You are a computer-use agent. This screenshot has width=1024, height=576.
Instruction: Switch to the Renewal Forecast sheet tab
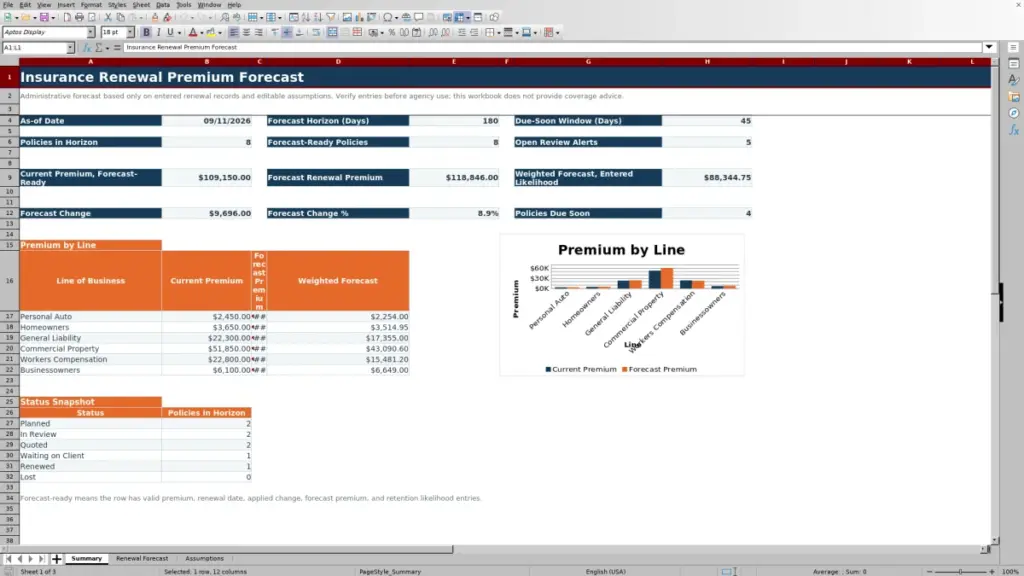tap(142, 559)
